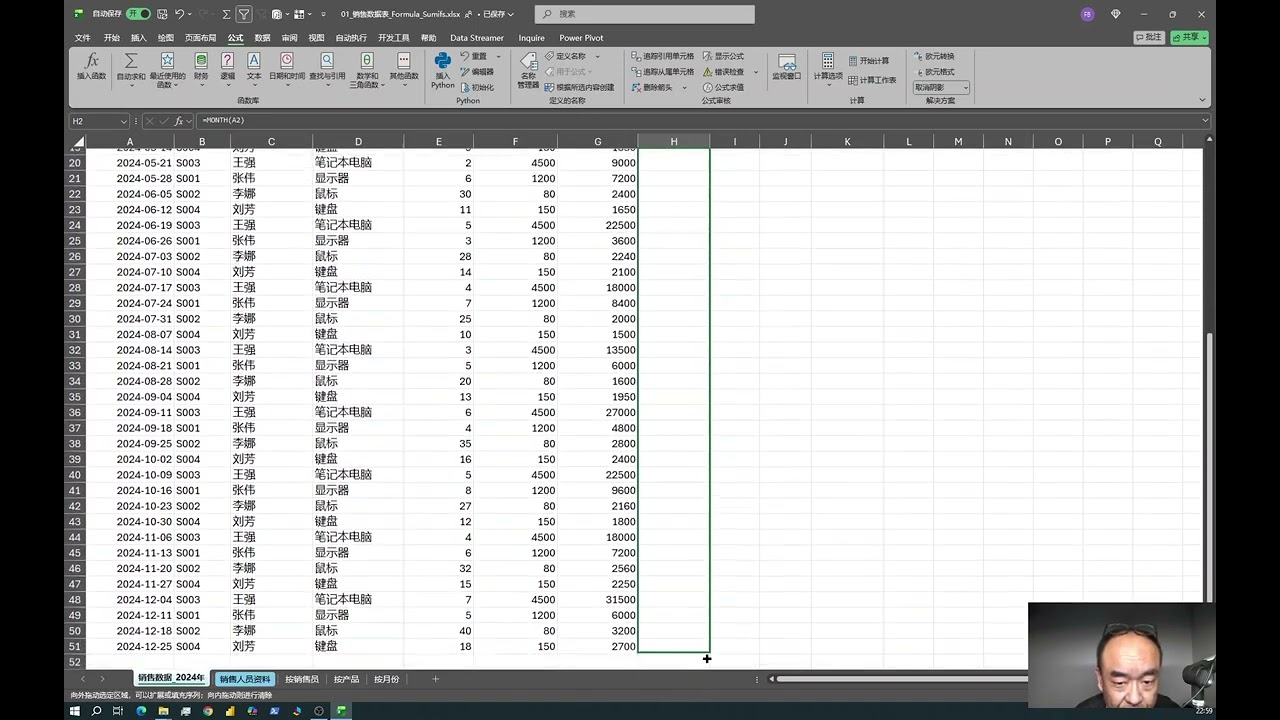Open the 逻辑 functions icon
The height and width of the screenshot is (720, 1280).
click(227, 61)
